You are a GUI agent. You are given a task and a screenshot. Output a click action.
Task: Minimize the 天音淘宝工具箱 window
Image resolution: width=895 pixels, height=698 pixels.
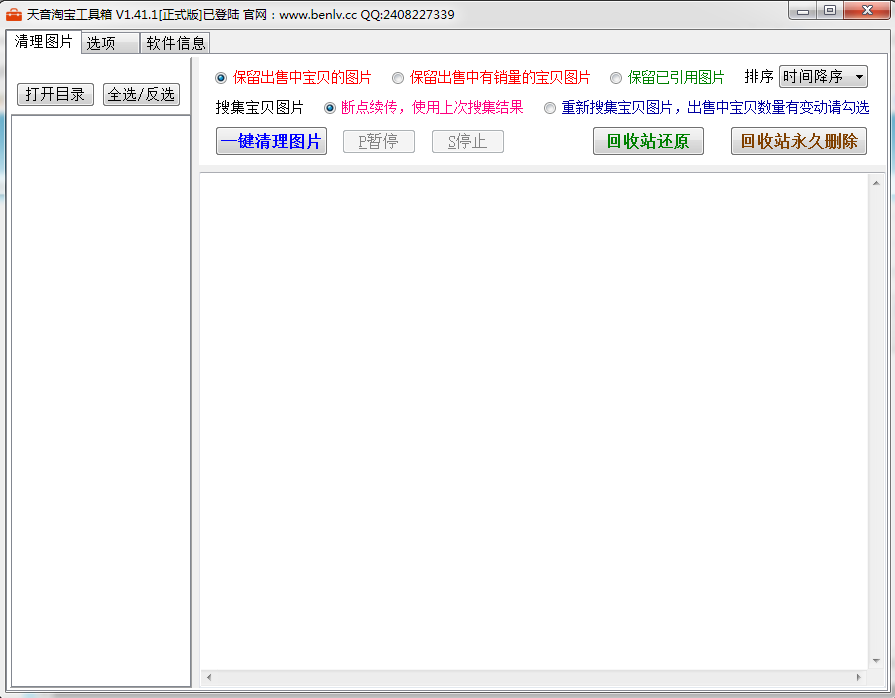(x=803, y=11)
